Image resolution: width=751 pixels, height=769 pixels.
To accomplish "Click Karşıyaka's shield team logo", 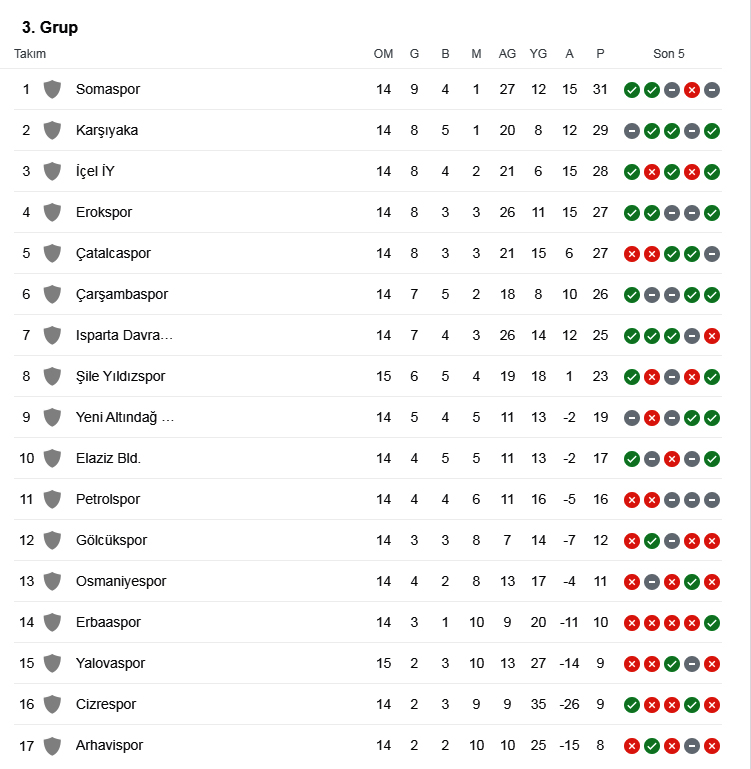I will point(52,131).
